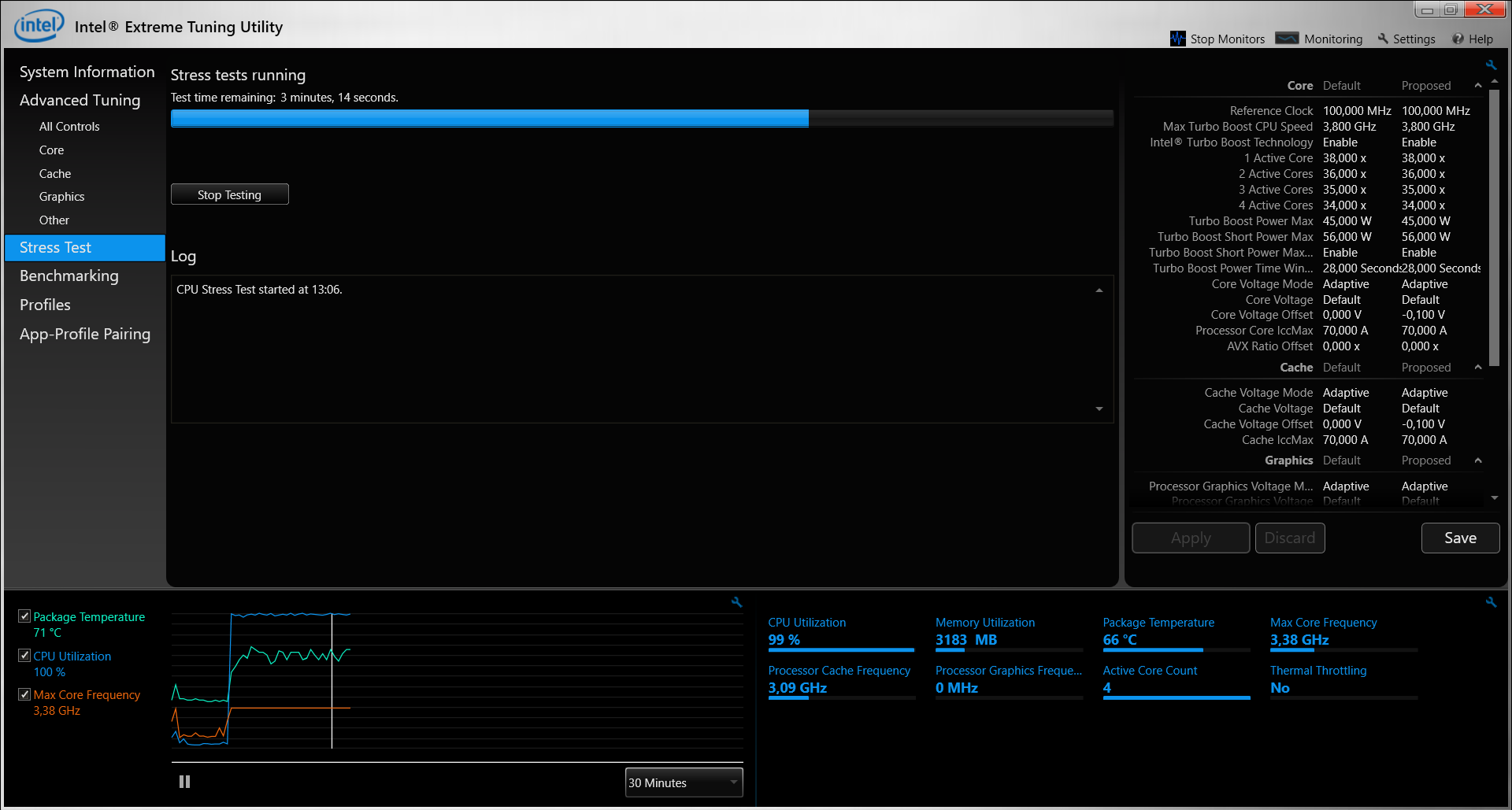Click the Stop Monitors waveform icon
1512x810 pixels.
coord(1178,39)
